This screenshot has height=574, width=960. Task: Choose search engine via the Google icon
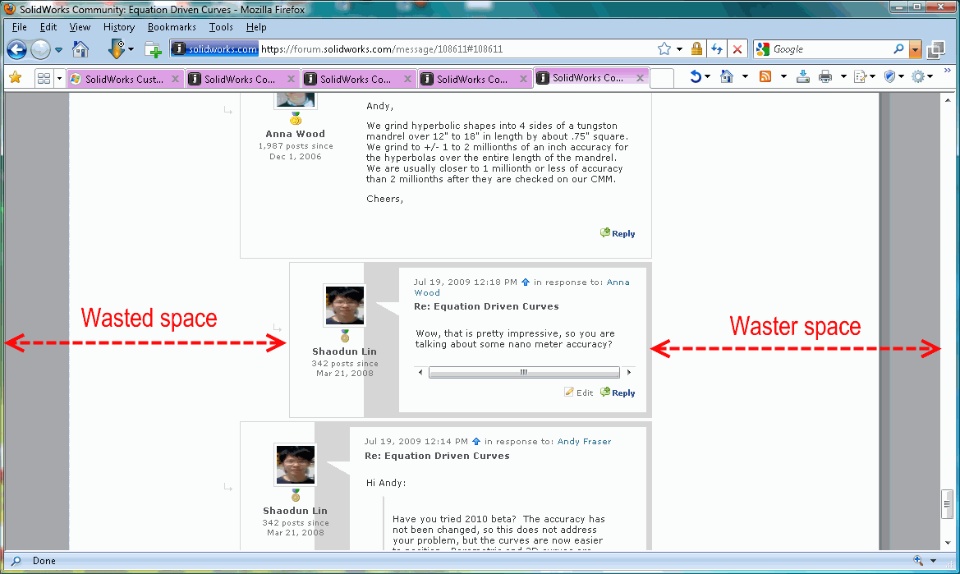pyautogui.click(x=763, y=49)
